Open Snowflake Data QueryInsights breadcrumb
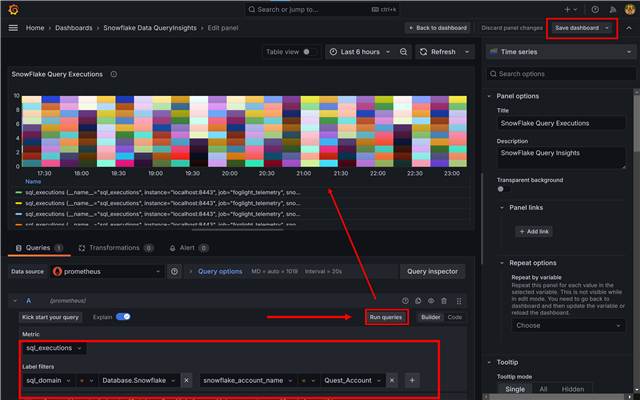This screenshot has width=640, height=400. pos(150,28)
